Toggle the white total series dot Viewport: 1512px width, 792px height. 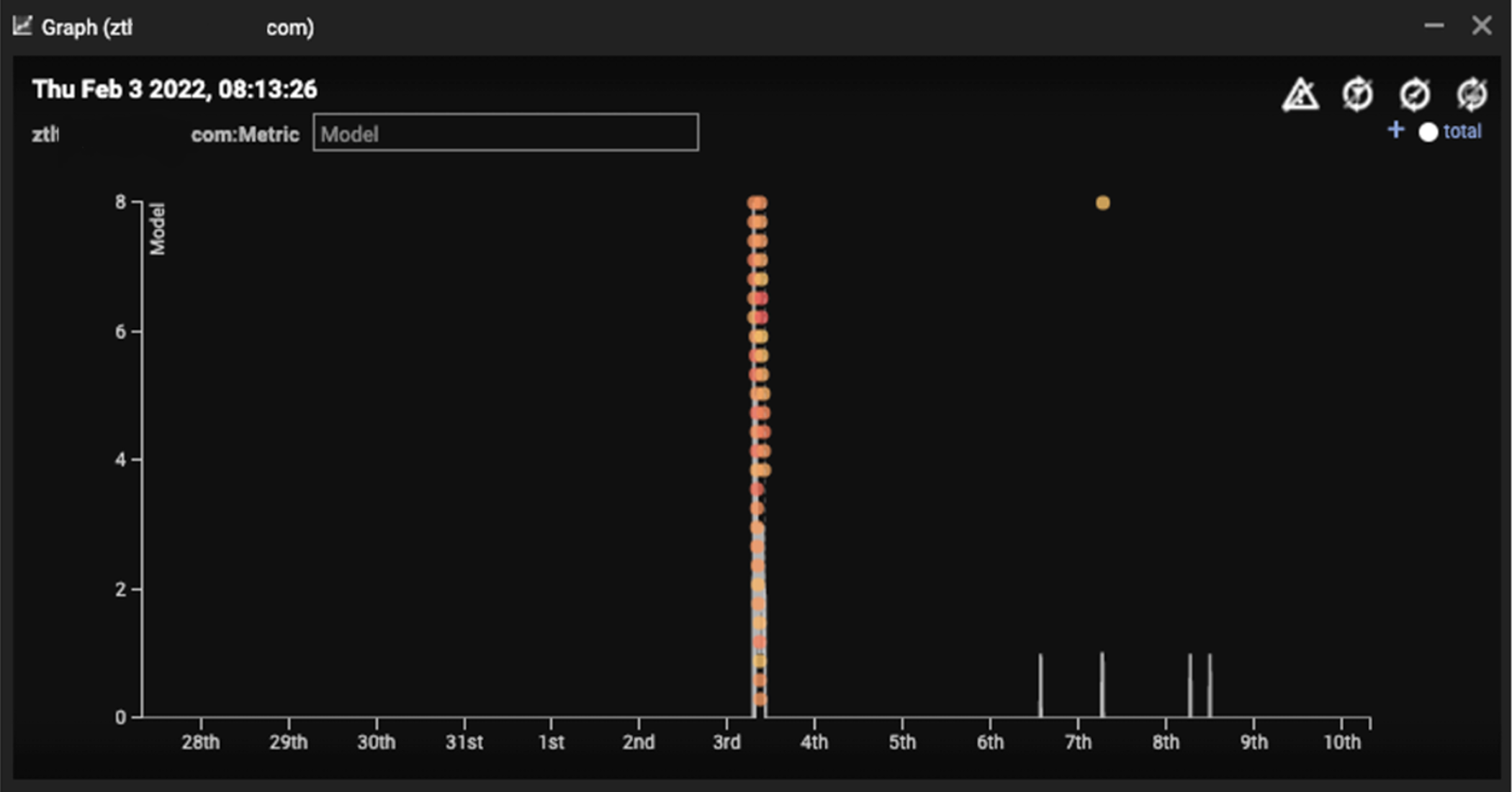pyautogui.click(x=1428, y=132)
